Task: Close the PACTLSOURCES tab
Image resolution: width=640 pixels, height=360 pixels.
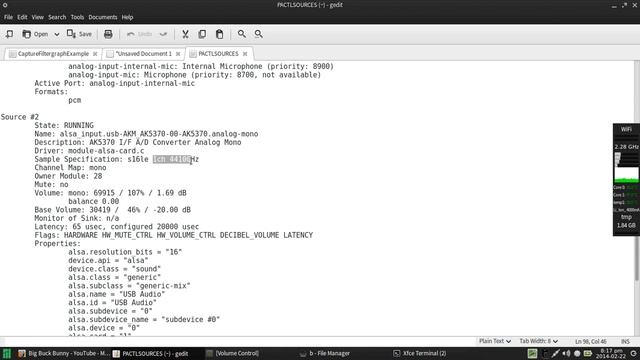Action: 245,54
